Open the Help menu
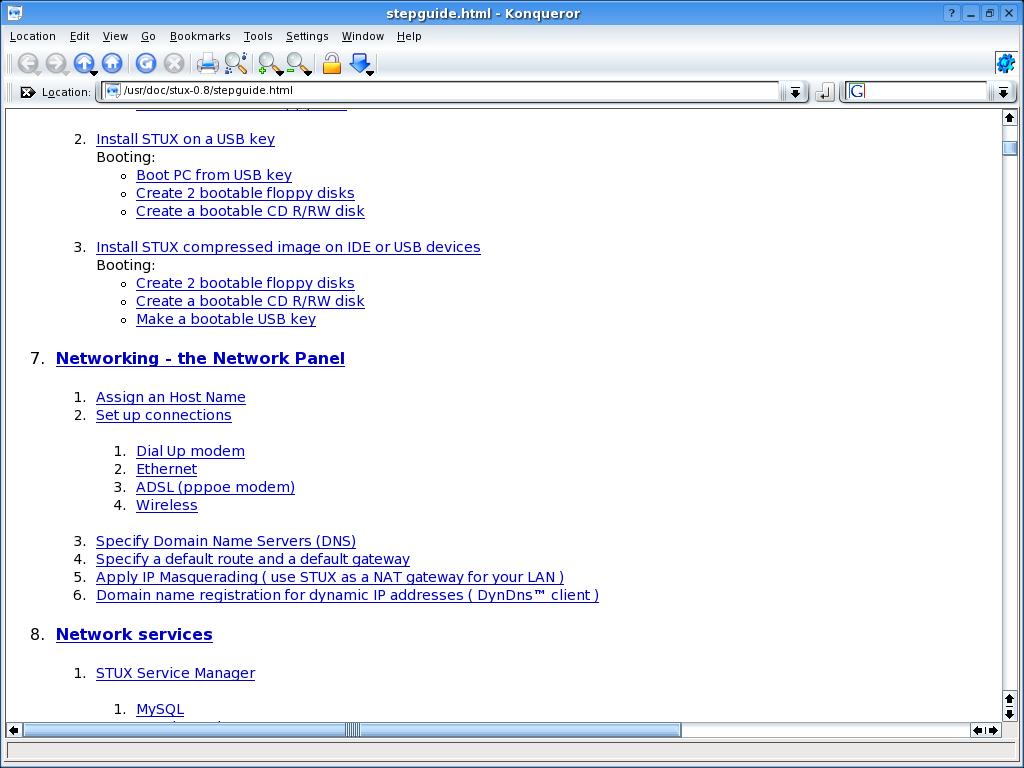The image size is (1024, 768). tap(409, 37)
